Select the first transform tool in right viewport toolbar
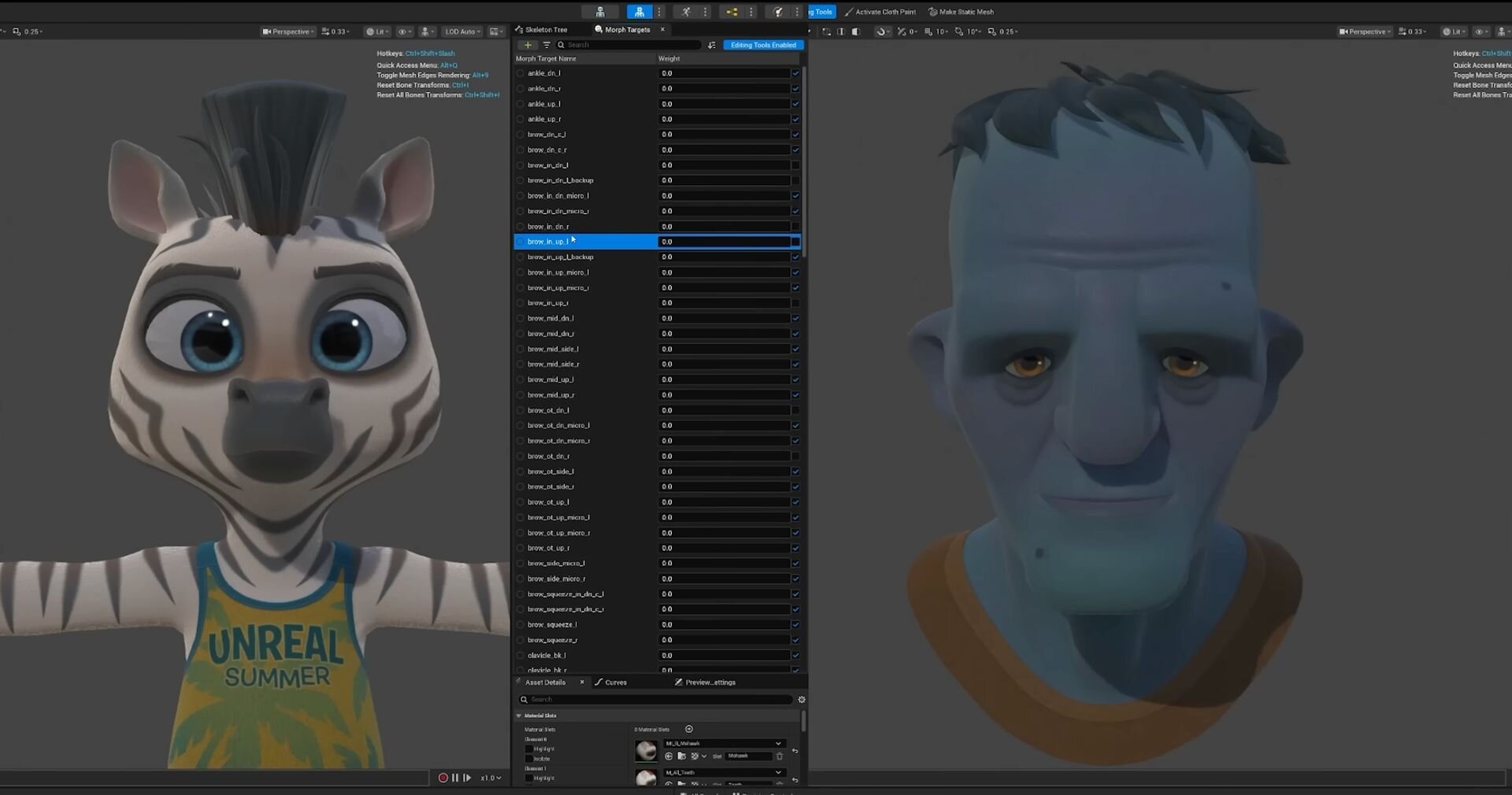This screenshot has height=795, width=1512. coord(826,31)
